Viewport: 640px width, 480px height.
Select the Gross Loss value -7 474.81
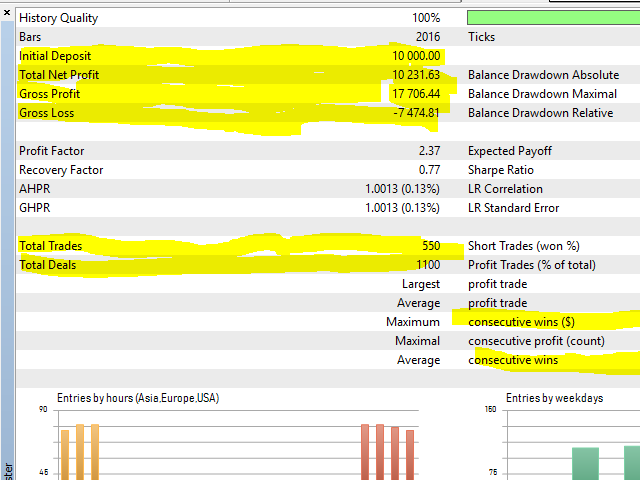coord(416,113)
